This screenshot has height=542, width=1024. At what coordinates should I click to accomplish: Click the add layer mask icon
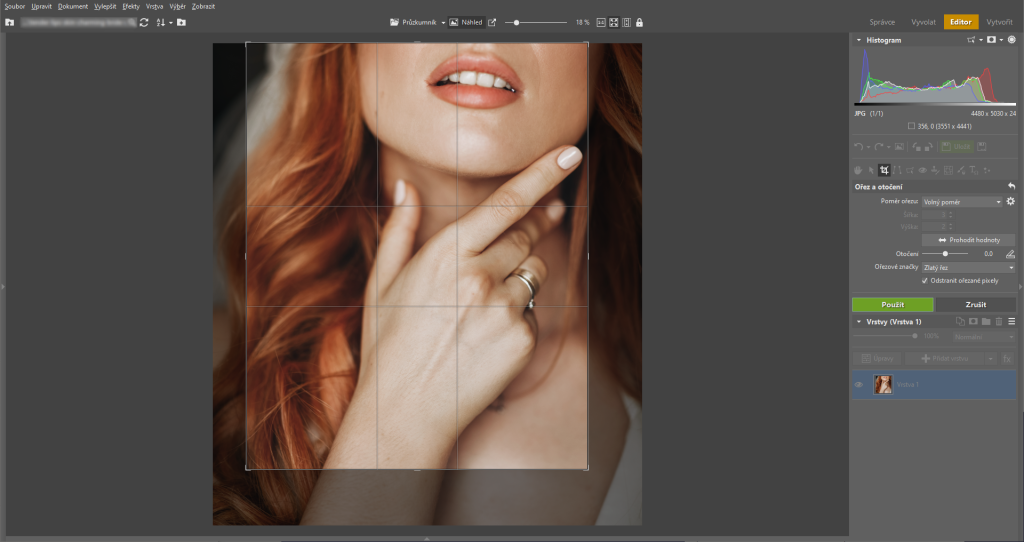[x=973, y=321]
